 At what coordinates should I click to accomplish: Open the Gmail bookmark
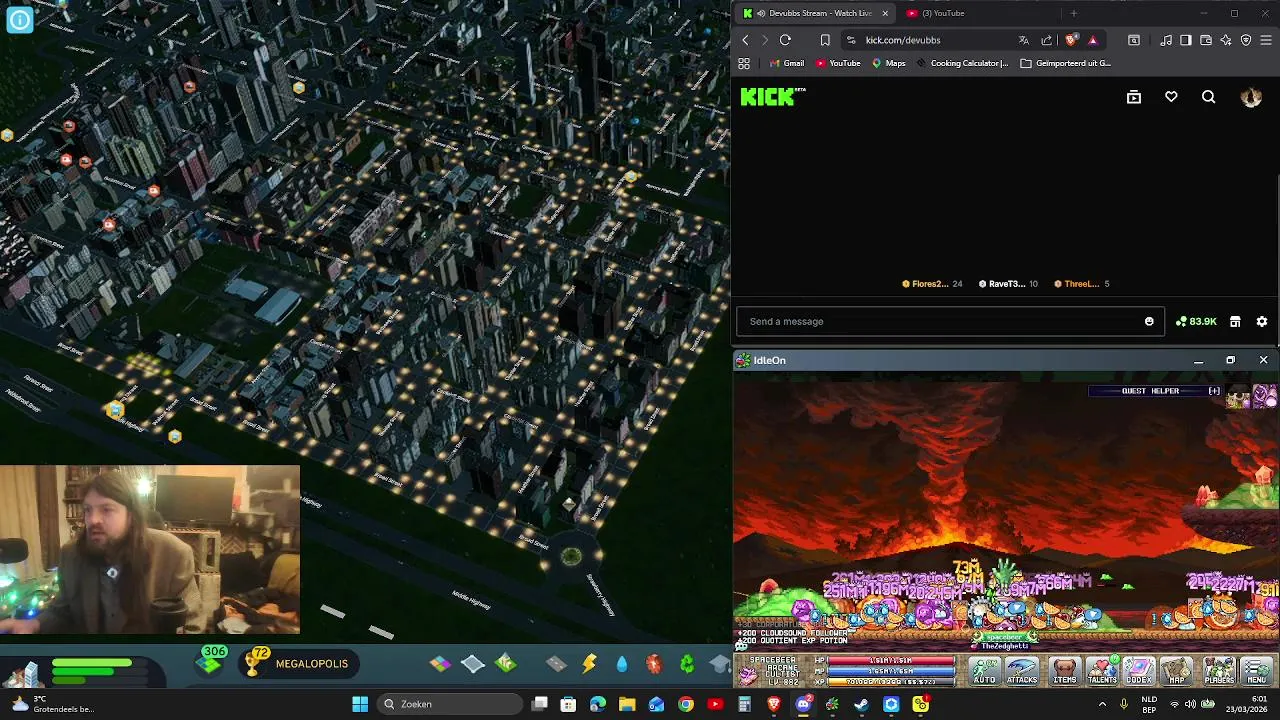point(787,63)
